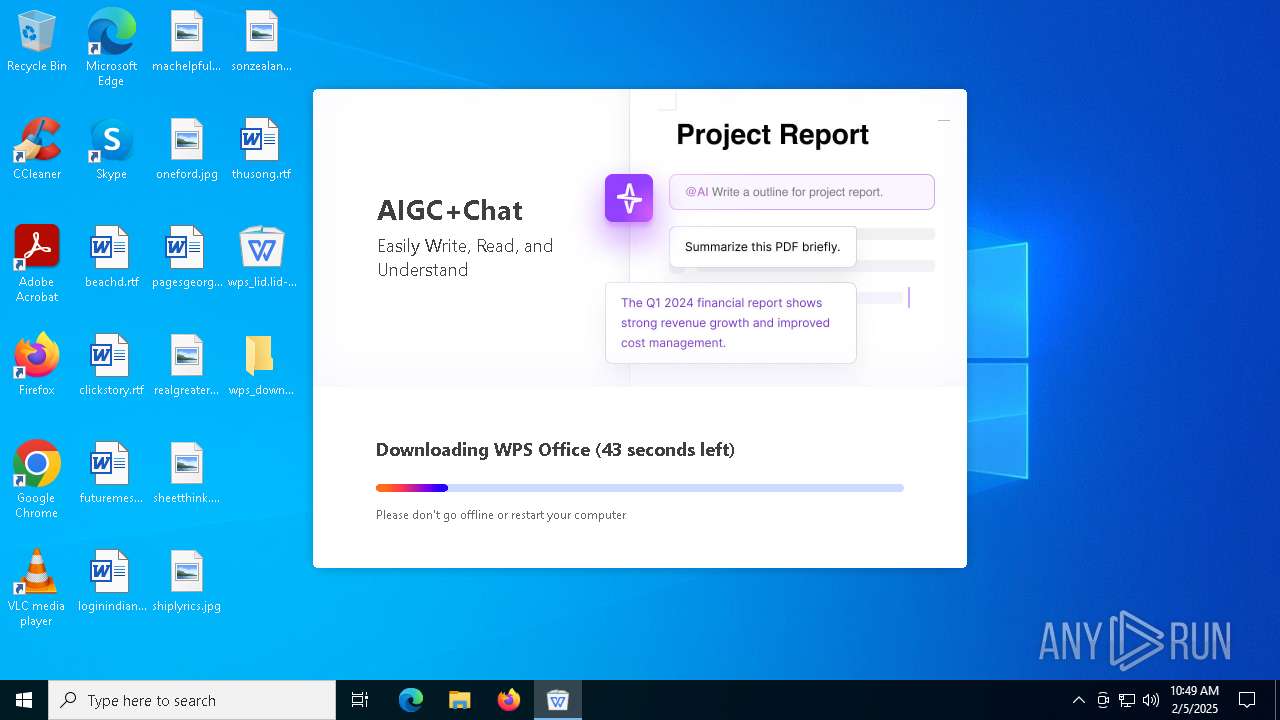The width and height of the screenshot is (1280, 720).
Task: Open VLC media player shortcut
Action: (37, 588)
